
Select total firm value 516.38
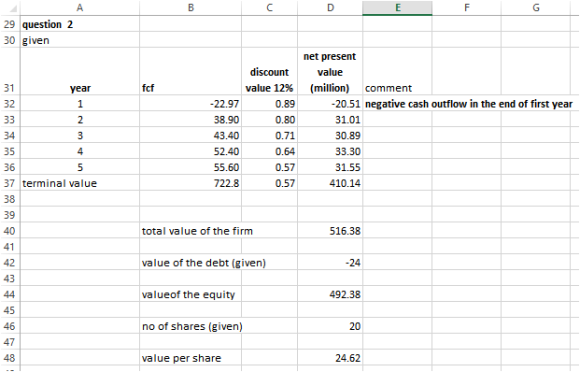pos(330,231)
